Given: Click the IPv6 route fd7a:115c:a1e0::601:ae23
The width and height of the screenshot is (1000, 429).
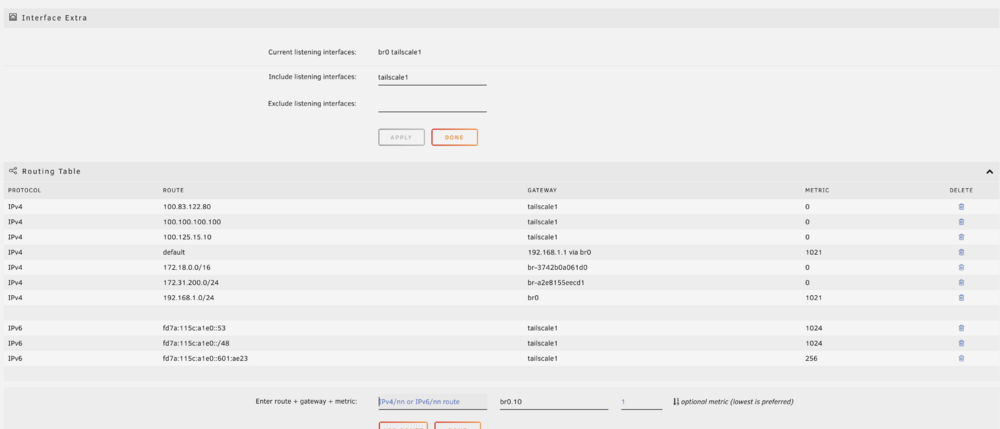Looking at the screenshot, I should [x=205, y=358].
